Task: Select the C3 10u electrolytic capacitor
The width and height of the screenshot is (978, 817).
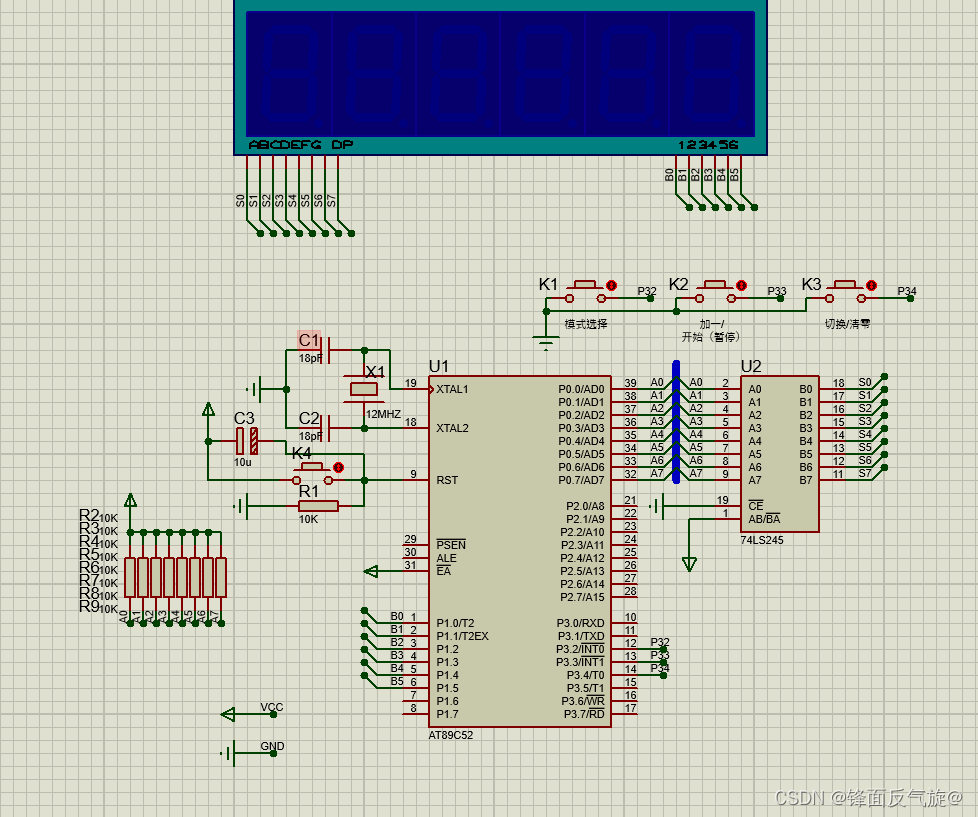Action: coord(247,441)
